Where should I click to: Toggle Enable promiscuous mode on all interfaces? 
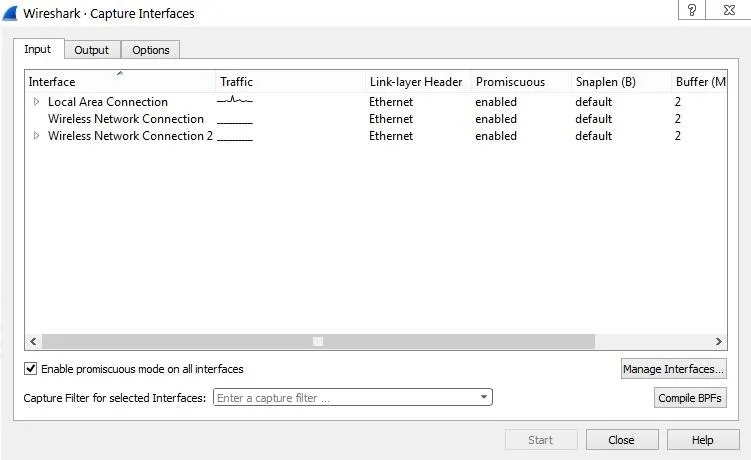30,368
